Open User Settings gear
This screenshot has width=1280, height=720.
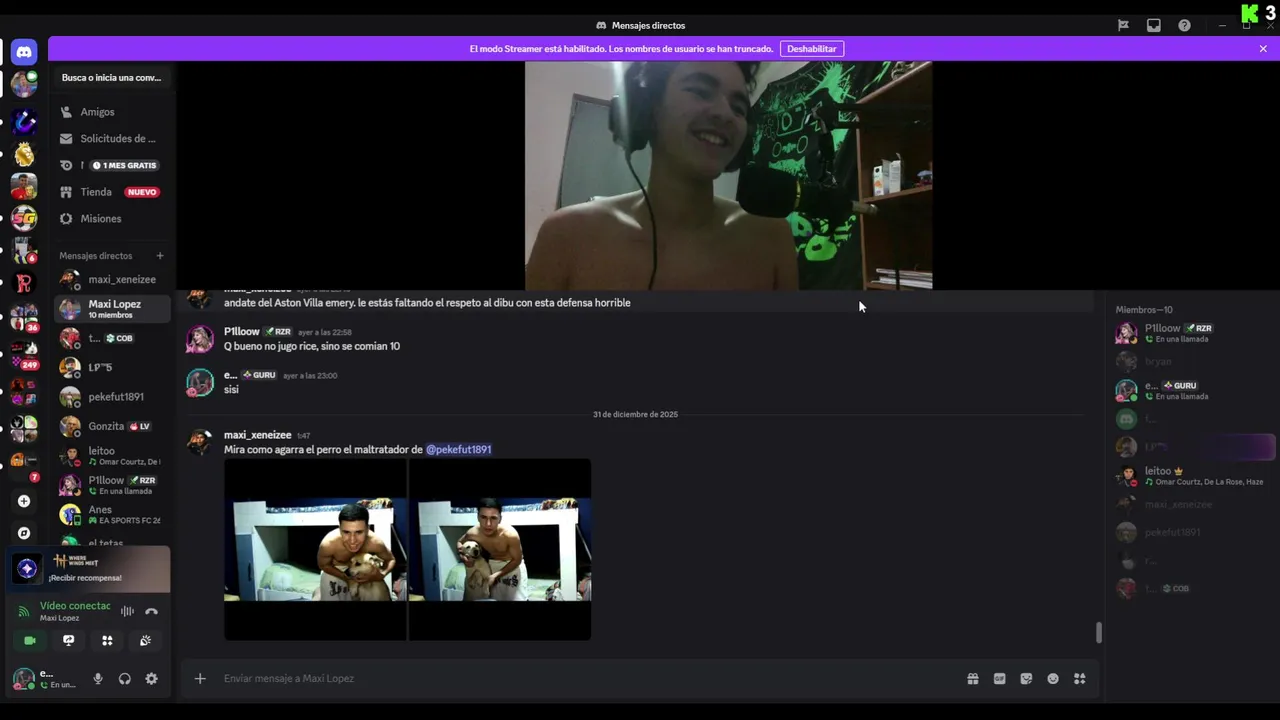[151, 678]
